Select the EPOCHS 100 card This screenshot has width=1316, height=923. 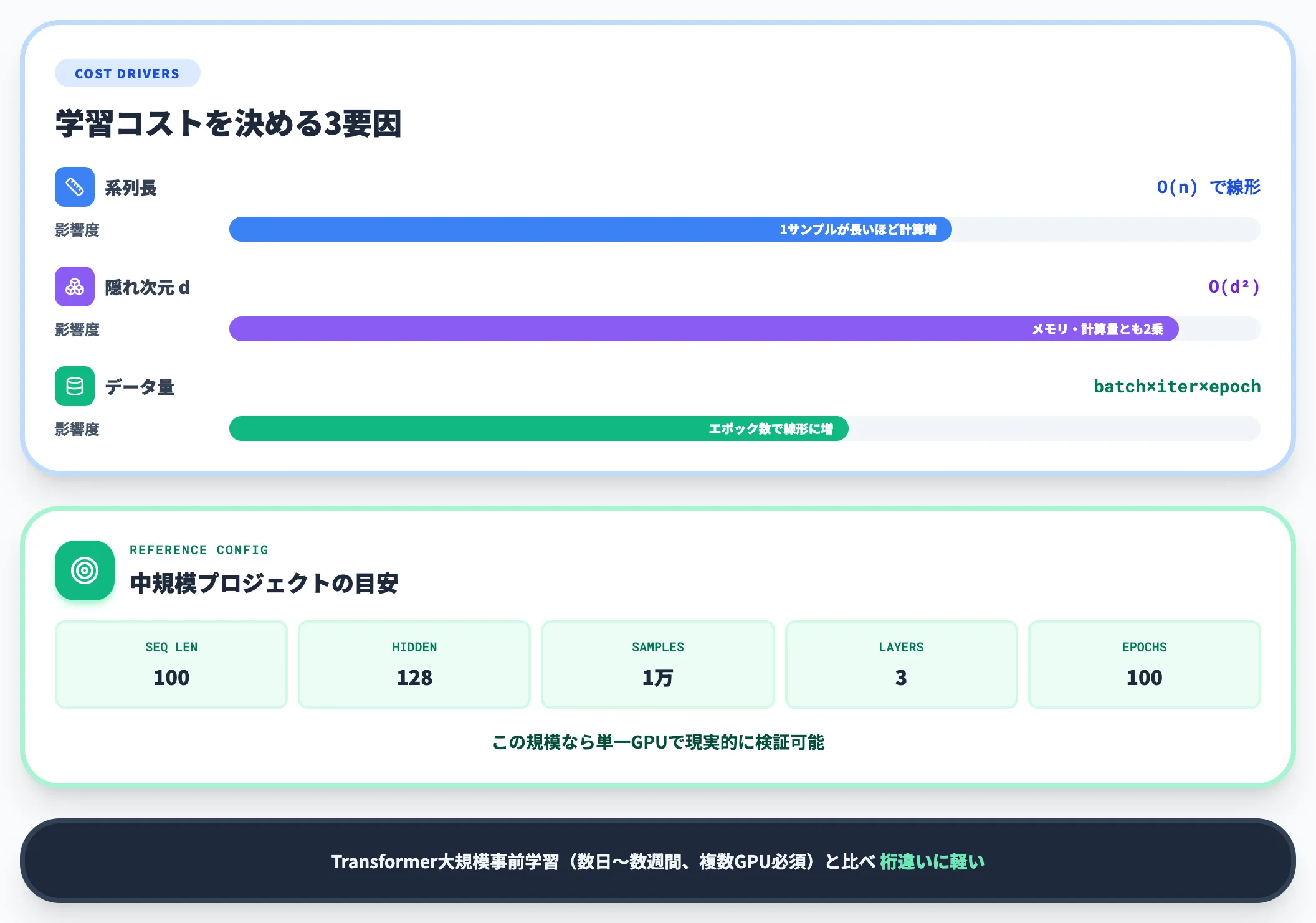pos(1145,665)
